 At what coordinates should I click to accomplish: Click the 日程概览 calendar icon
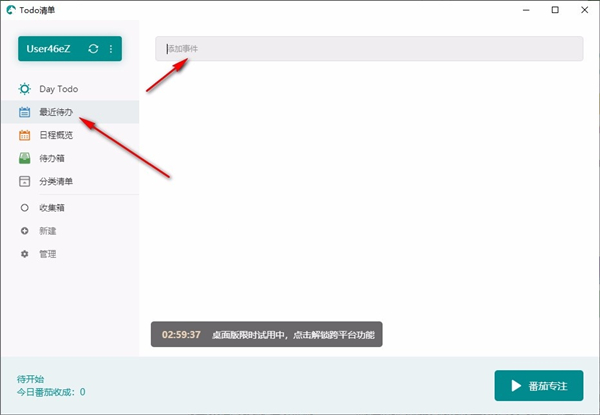25,135
